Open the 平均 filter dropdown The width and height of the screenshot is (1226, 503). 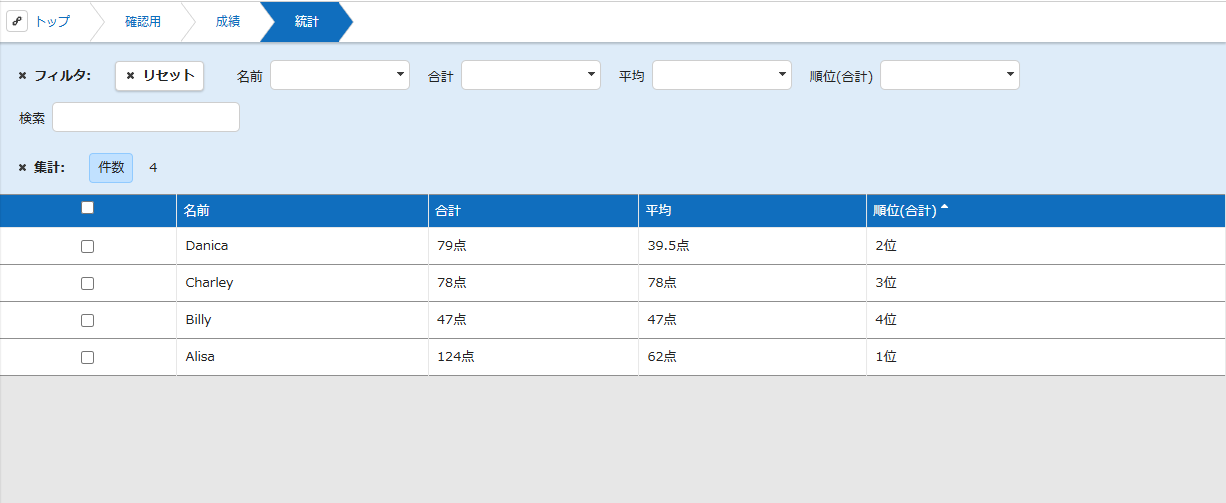pos(722,75)
